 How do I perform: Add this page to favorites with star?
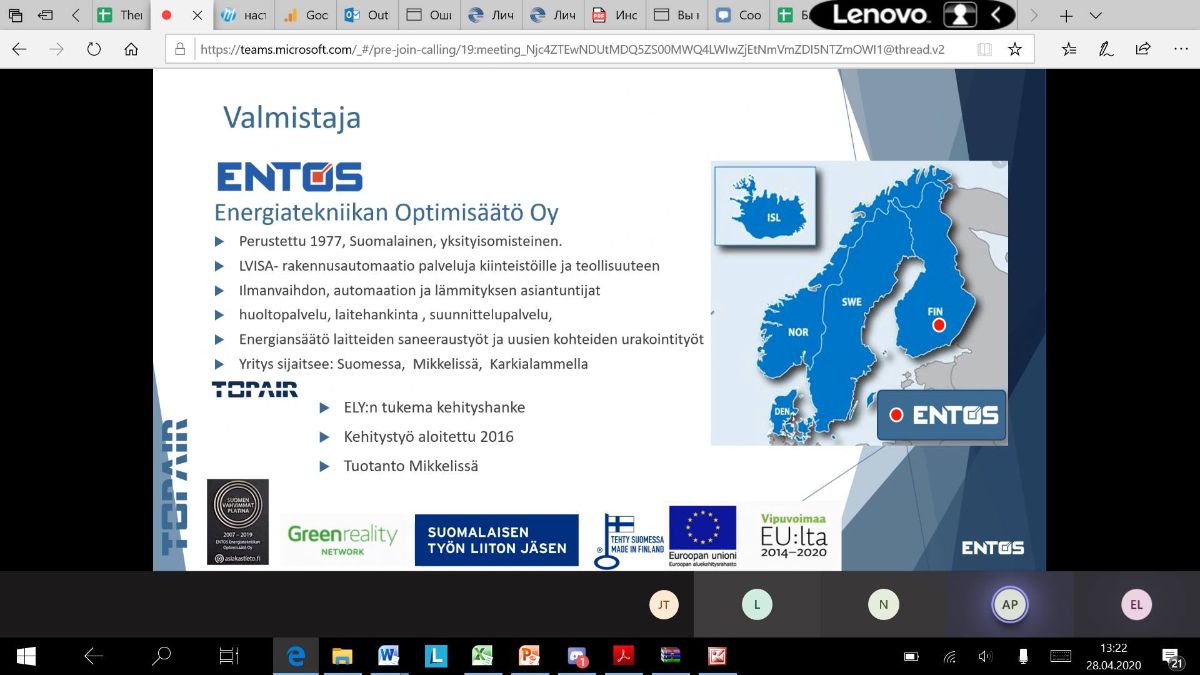1015,48
